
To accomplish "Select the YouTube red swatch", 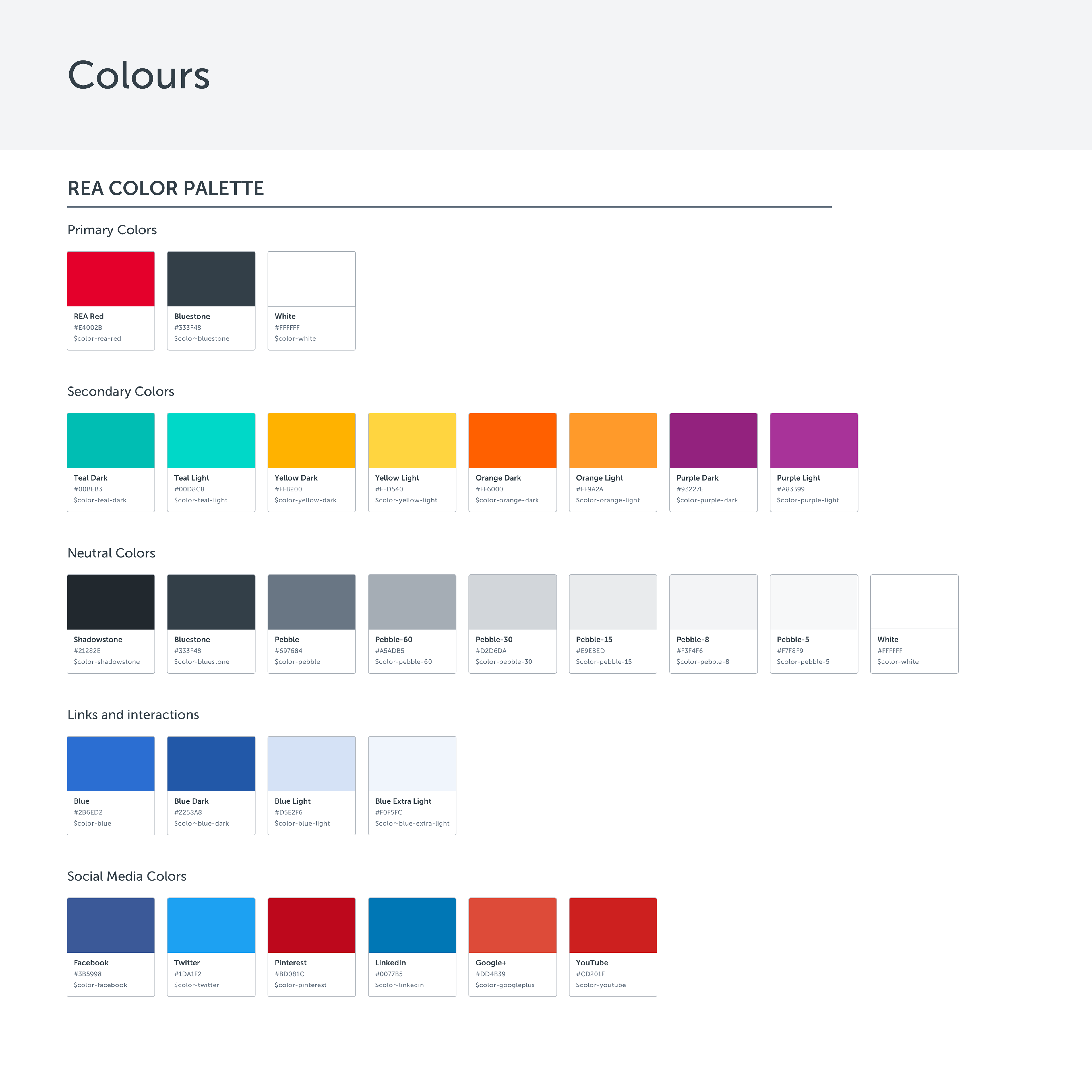I will tap(613, 925).
